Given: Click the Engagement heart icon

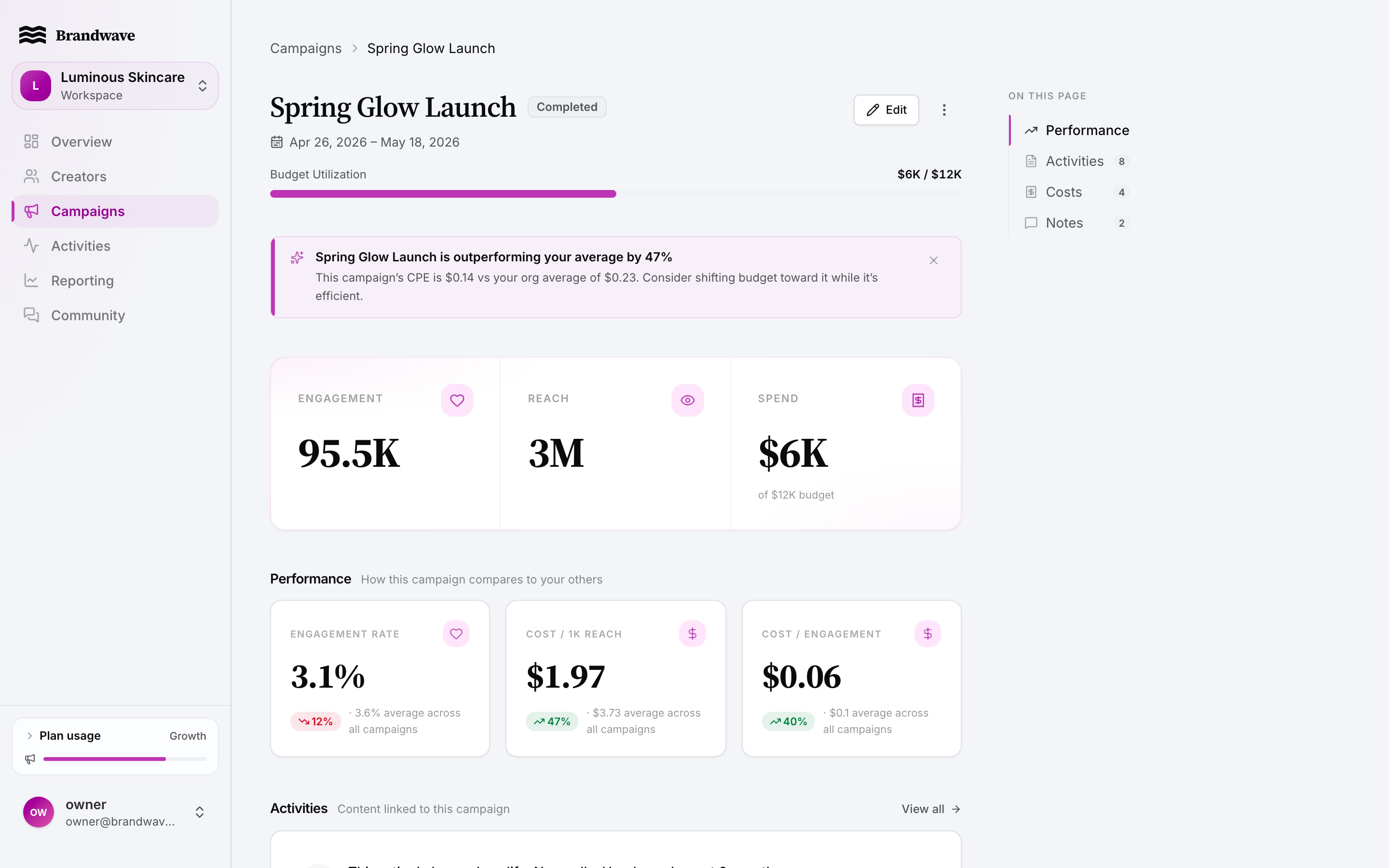Looking at the screenshot, I should [457, 400].
